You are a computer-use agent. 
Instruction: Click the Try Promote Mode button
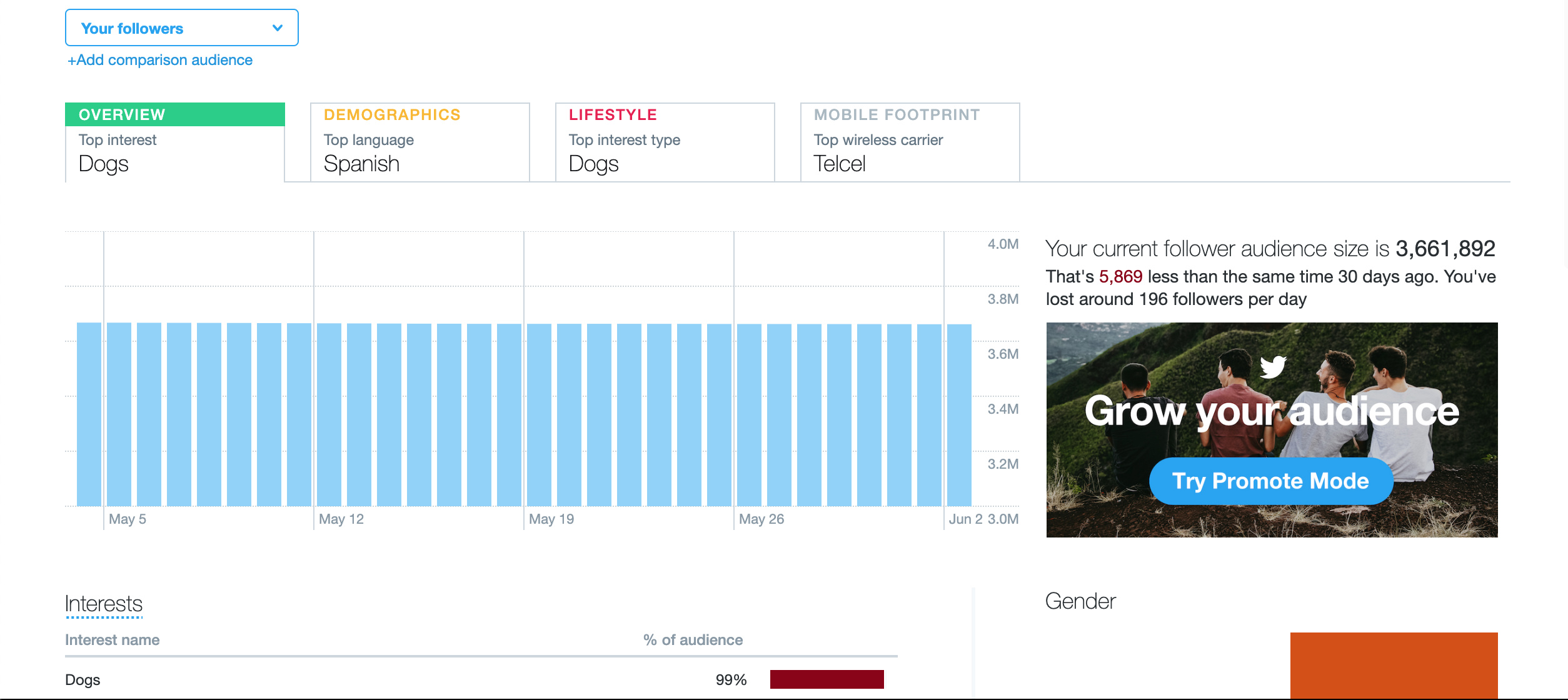(x=1271, y=481)
